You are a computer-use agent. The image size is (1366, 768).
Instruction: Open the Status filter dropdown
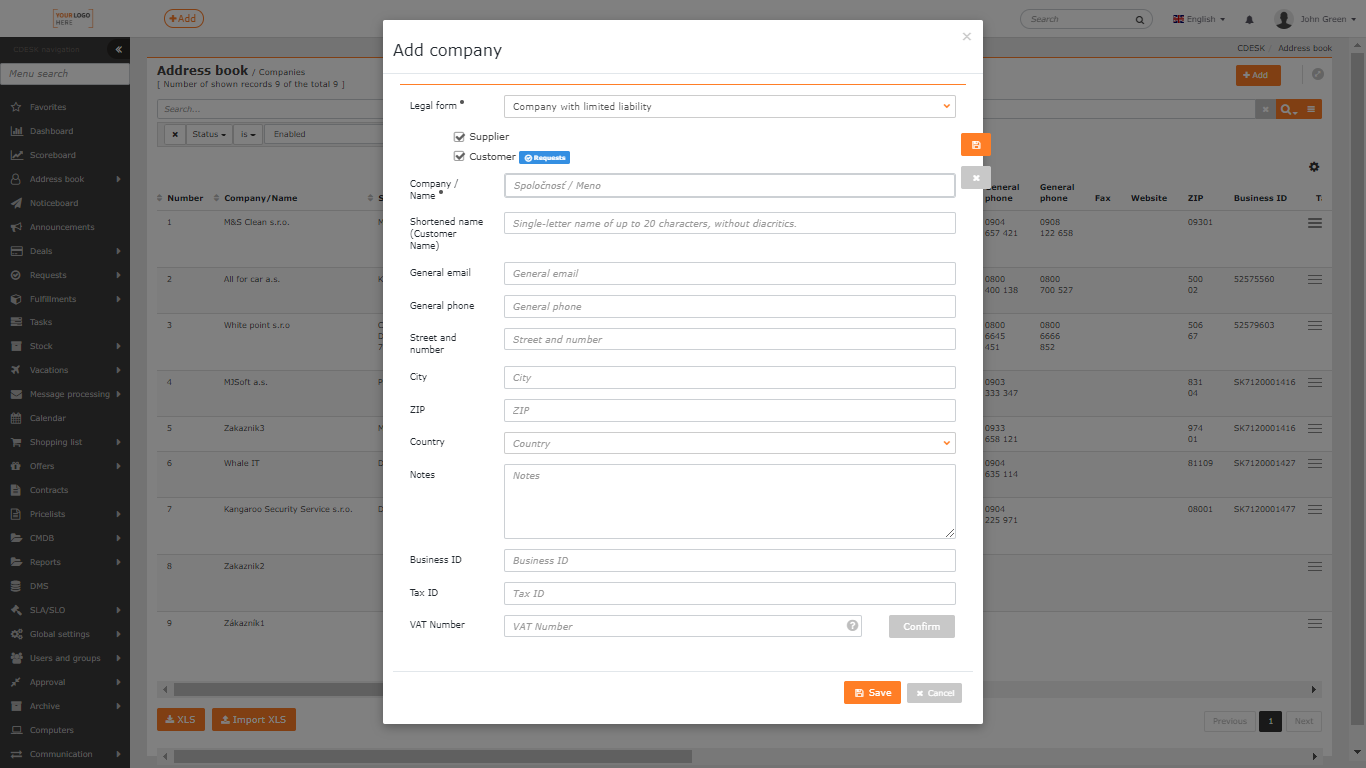tap(210, 134)
